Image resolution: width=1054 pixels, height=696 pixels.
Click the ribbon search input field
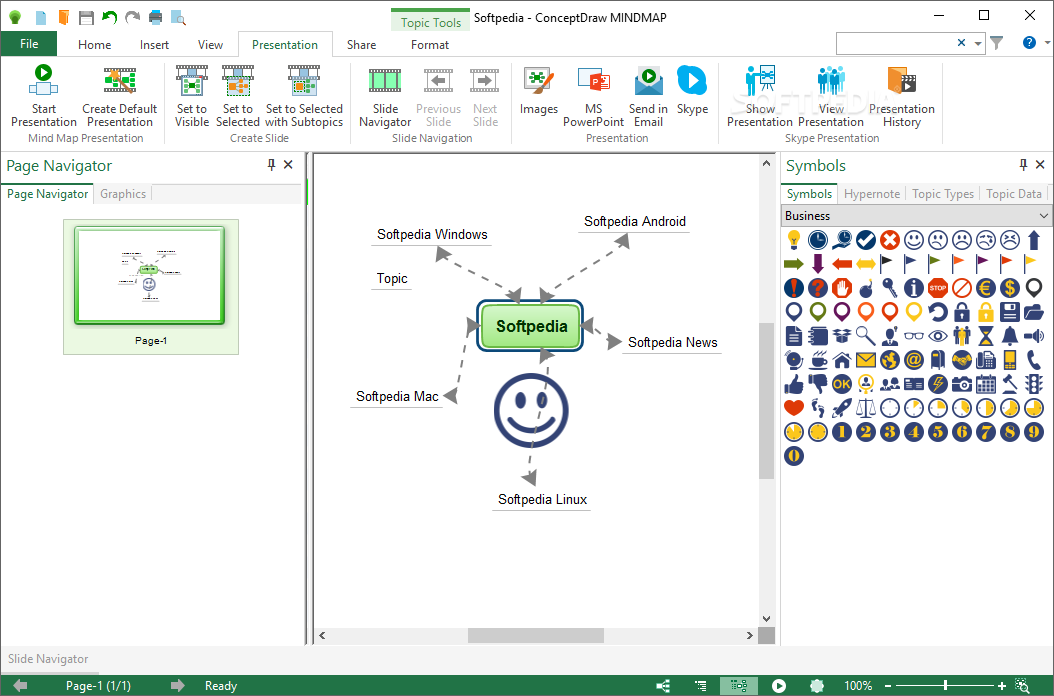[x=895, y=43]
